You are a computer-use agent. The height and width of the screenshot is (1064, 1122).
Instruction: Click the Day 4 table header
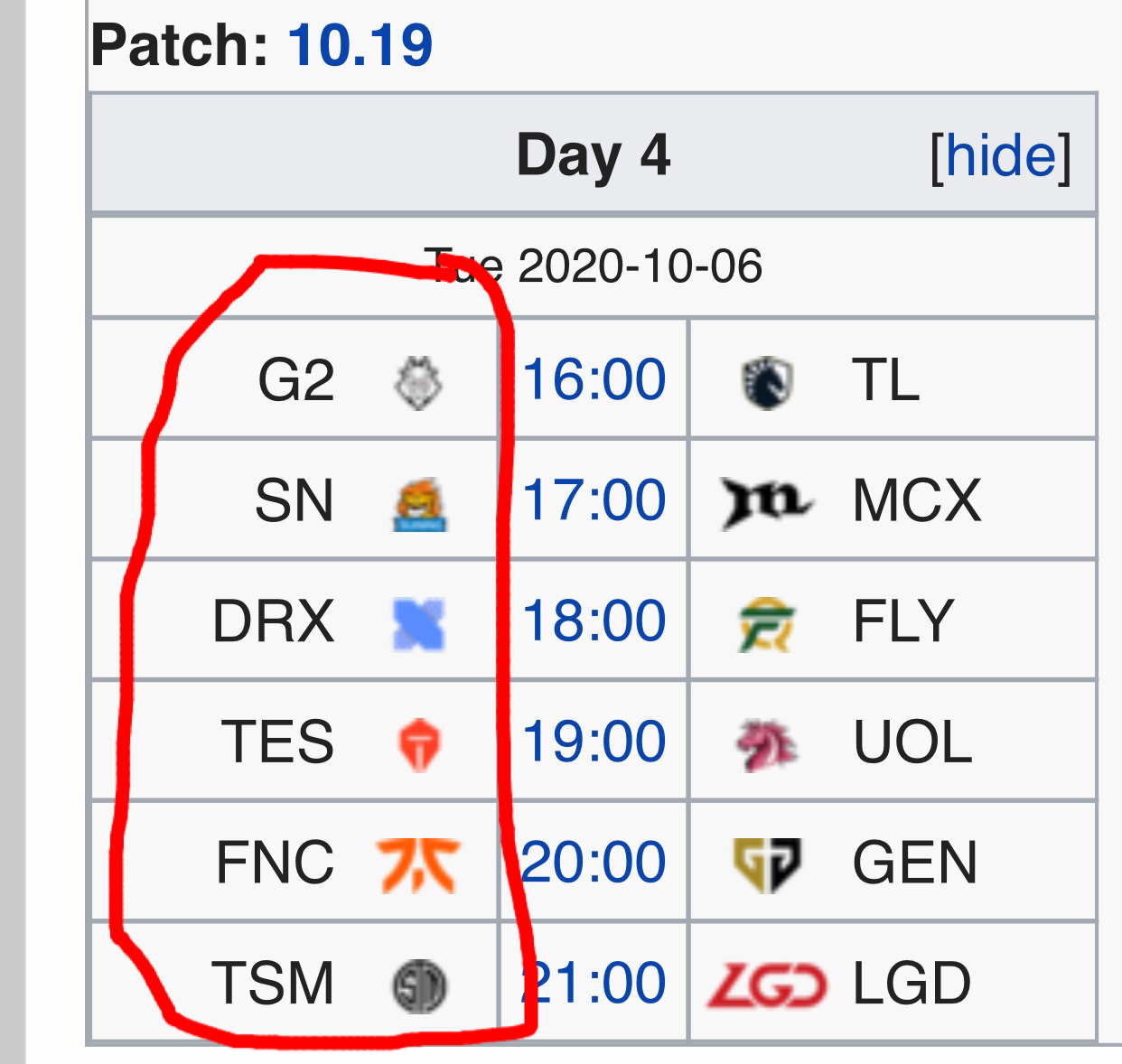pos(594,154)
